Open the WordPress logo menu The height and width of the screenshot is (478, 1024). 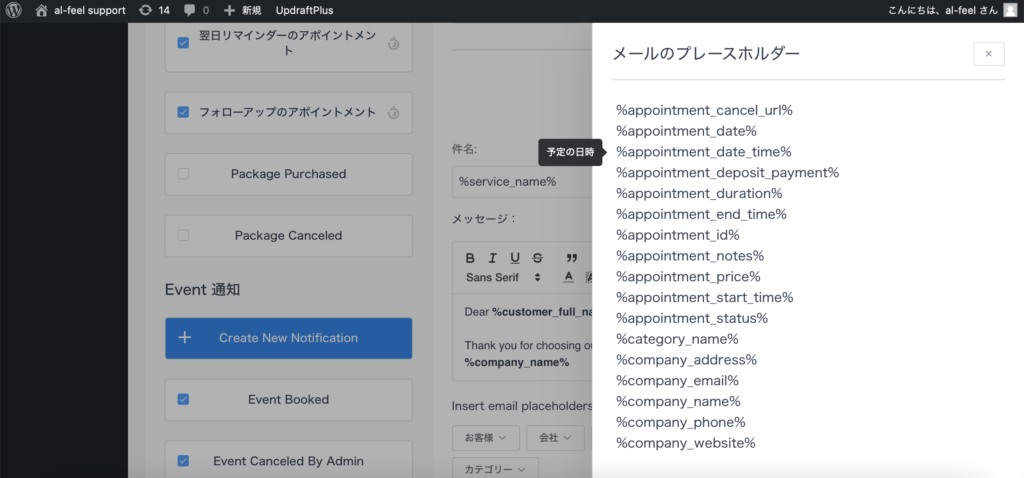point(14,10)
